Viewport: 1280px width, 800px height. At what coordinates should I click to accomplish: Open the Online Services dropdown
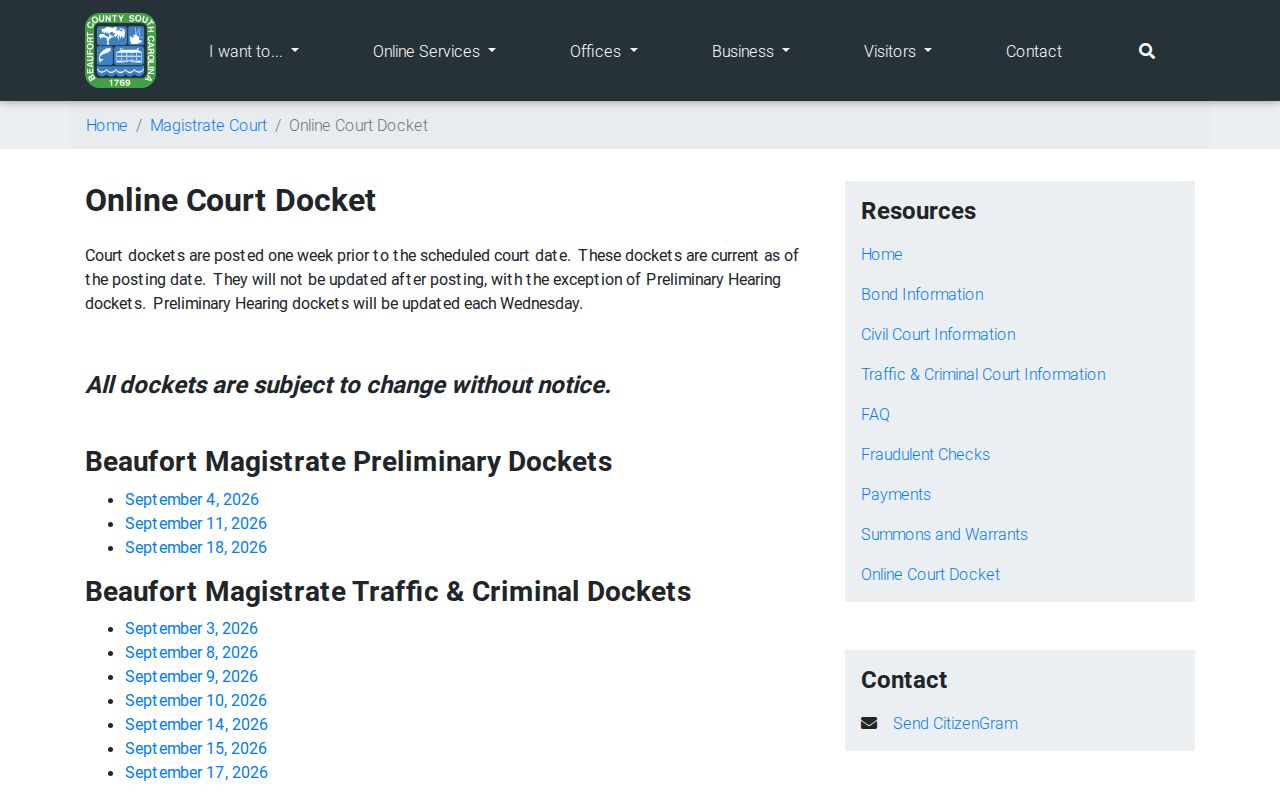434,51
